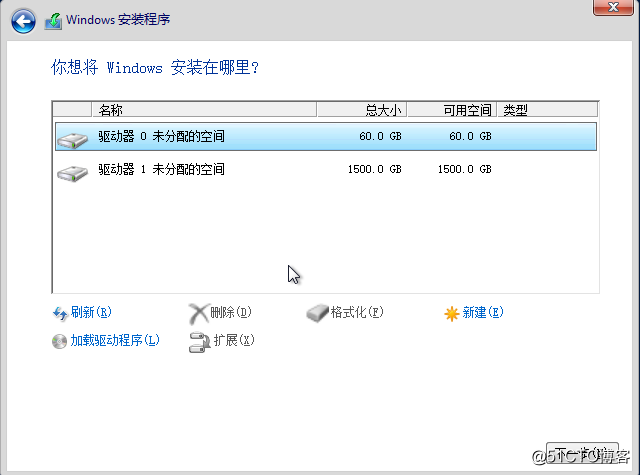Click the format drive icon

(317, 313)
